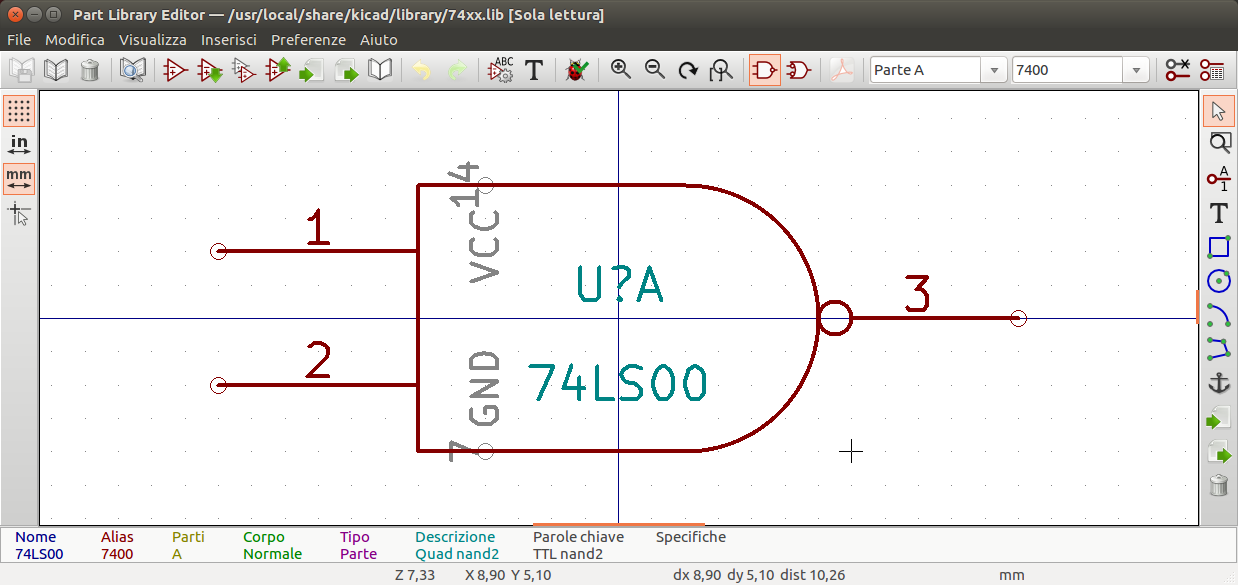Open the Modifica menu
Screen dimensions: 1238x585
75,40
